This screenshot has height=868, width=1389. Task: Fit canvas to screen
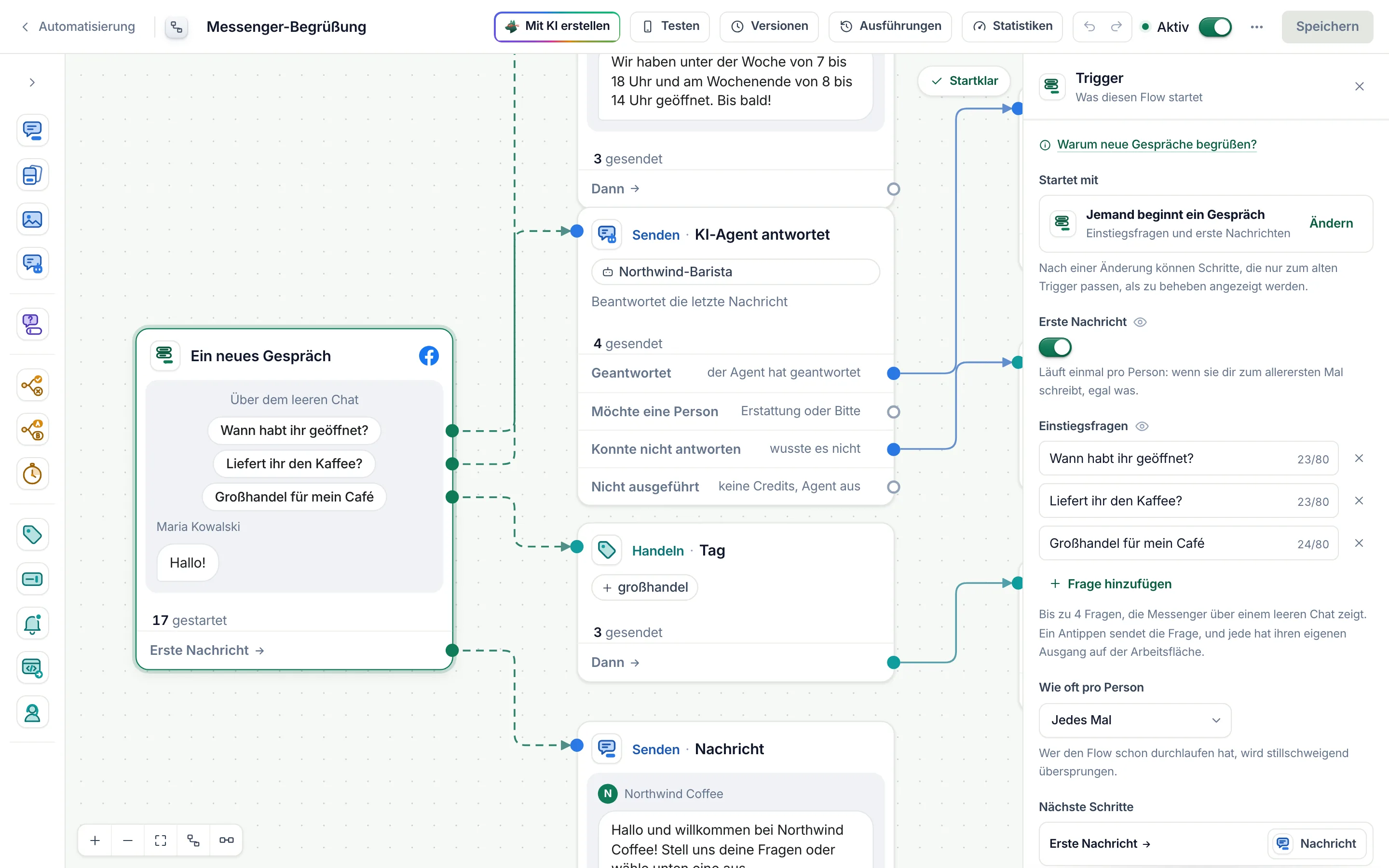pos(161,841)
